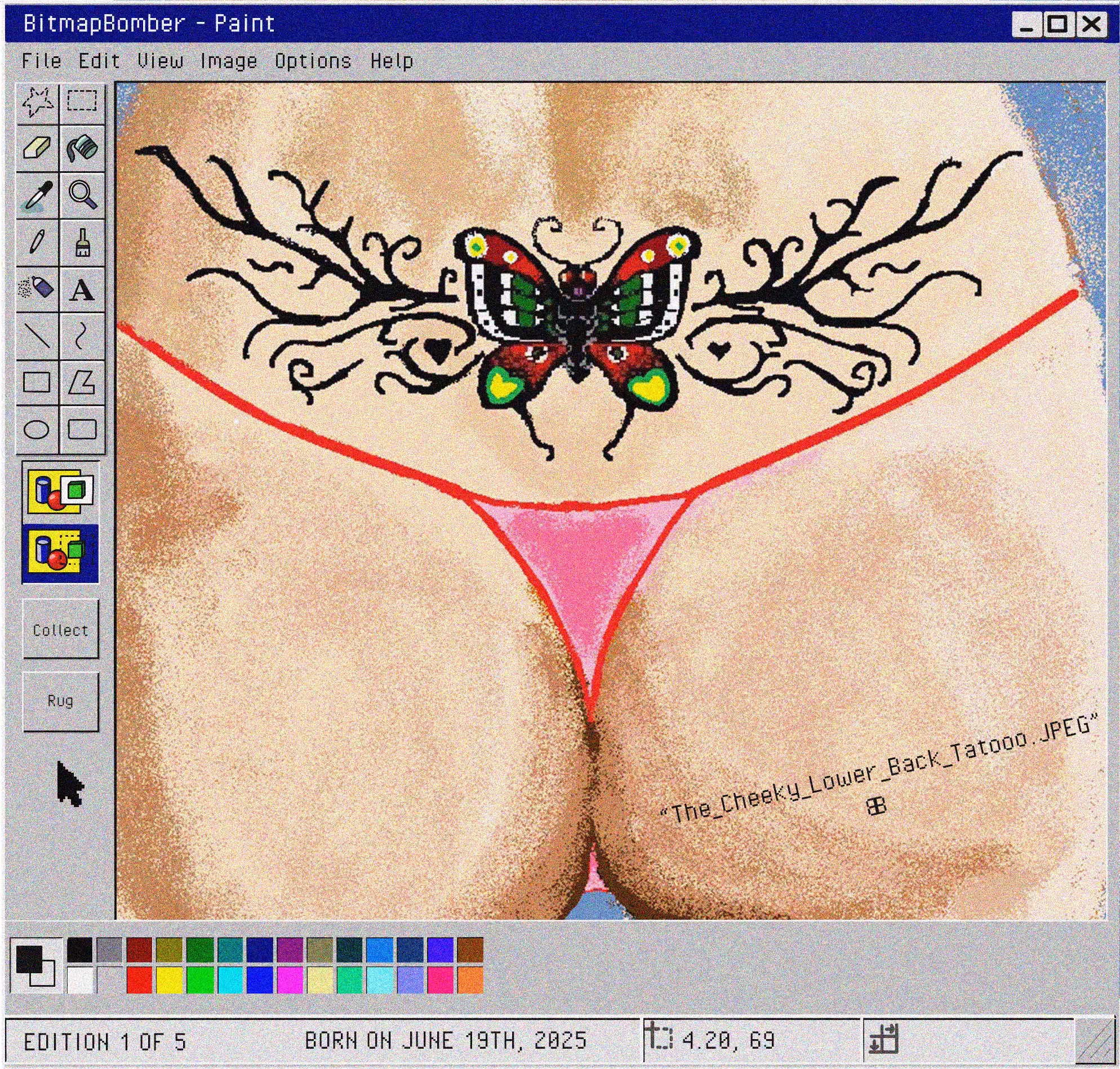The width and height of the screenshot is (1120, 1069).
Task: Pick the black color swatch
Action: tap(80, 950)
